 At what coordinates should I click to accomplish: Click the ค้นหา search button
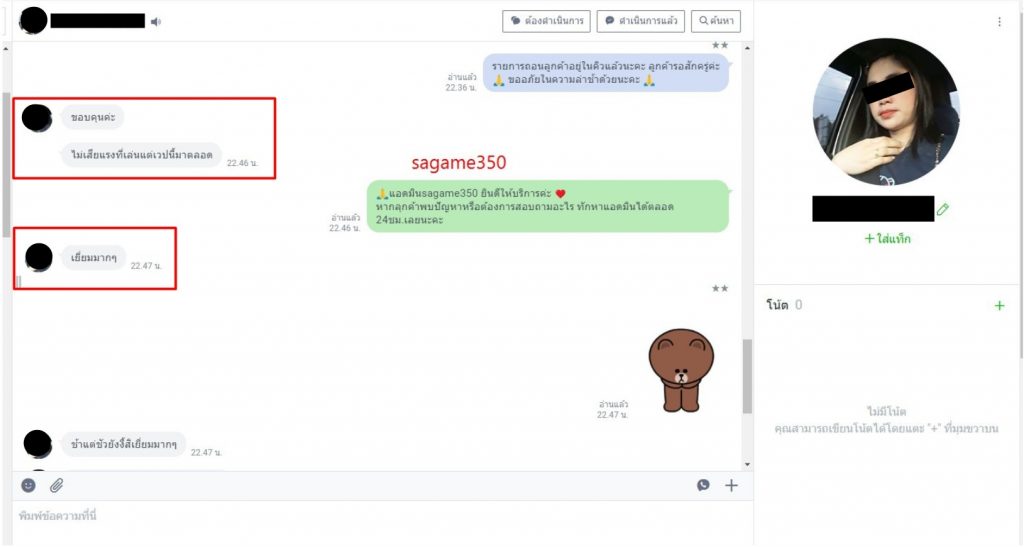tap(718, 21)
